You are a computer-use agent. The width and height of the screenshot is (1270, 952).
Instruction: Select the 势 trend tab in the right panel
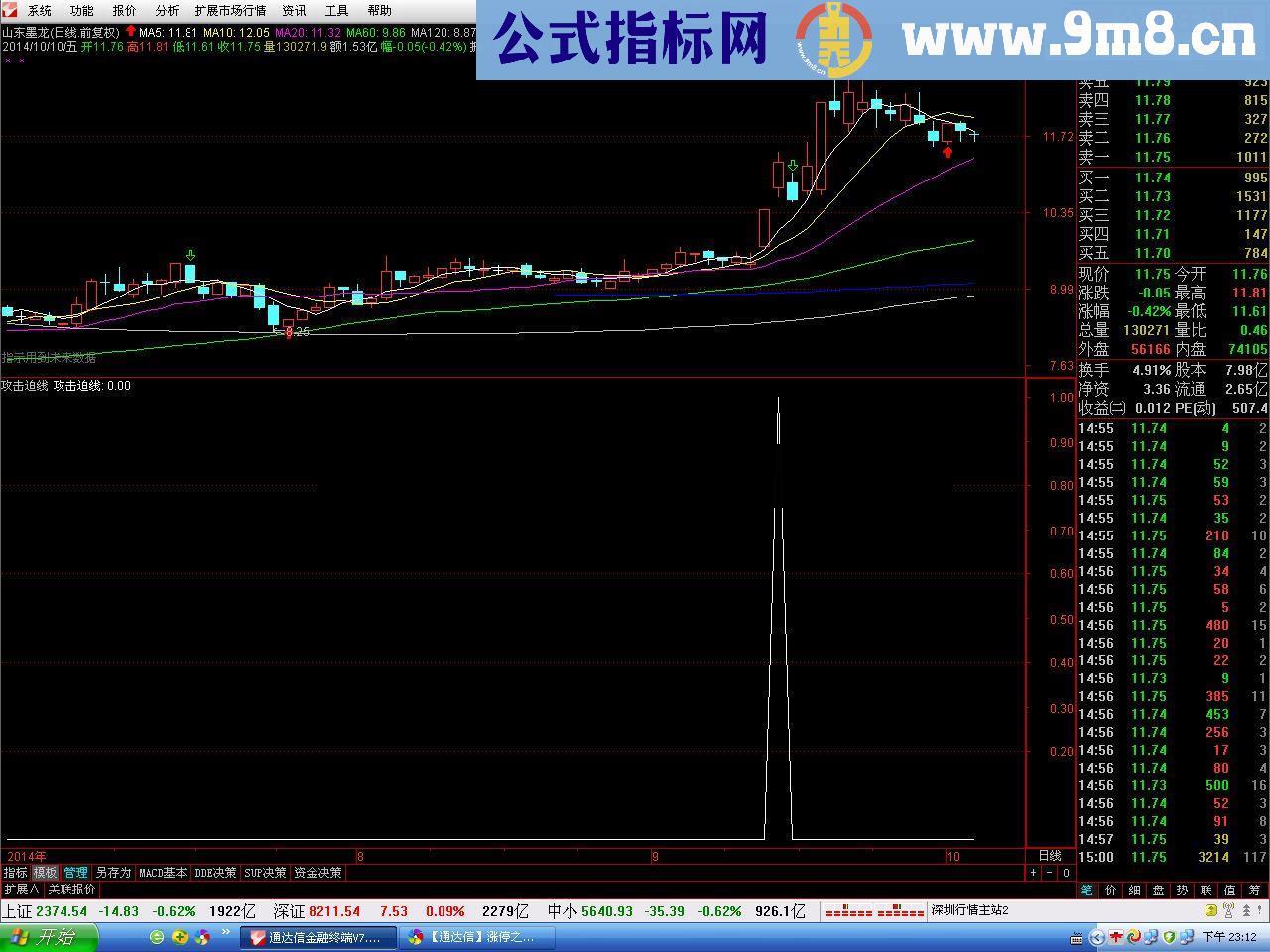(1182, 891)
